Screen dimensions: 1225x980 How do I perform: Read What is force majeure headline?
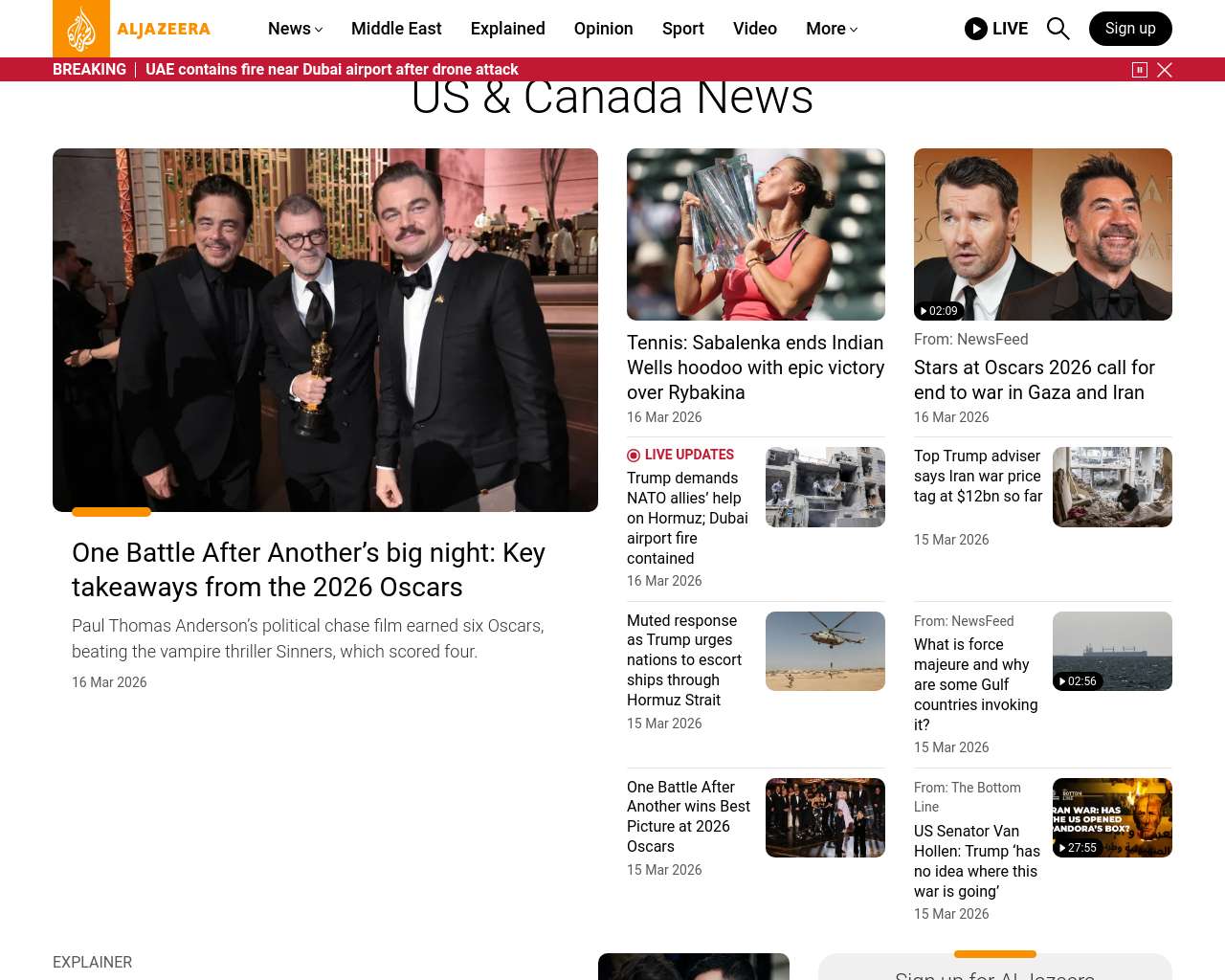976,684
